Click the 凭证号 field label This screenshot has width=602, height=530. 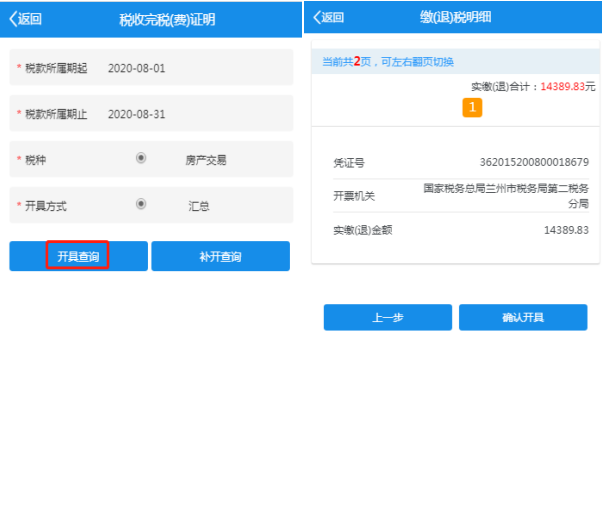[349, 163]
